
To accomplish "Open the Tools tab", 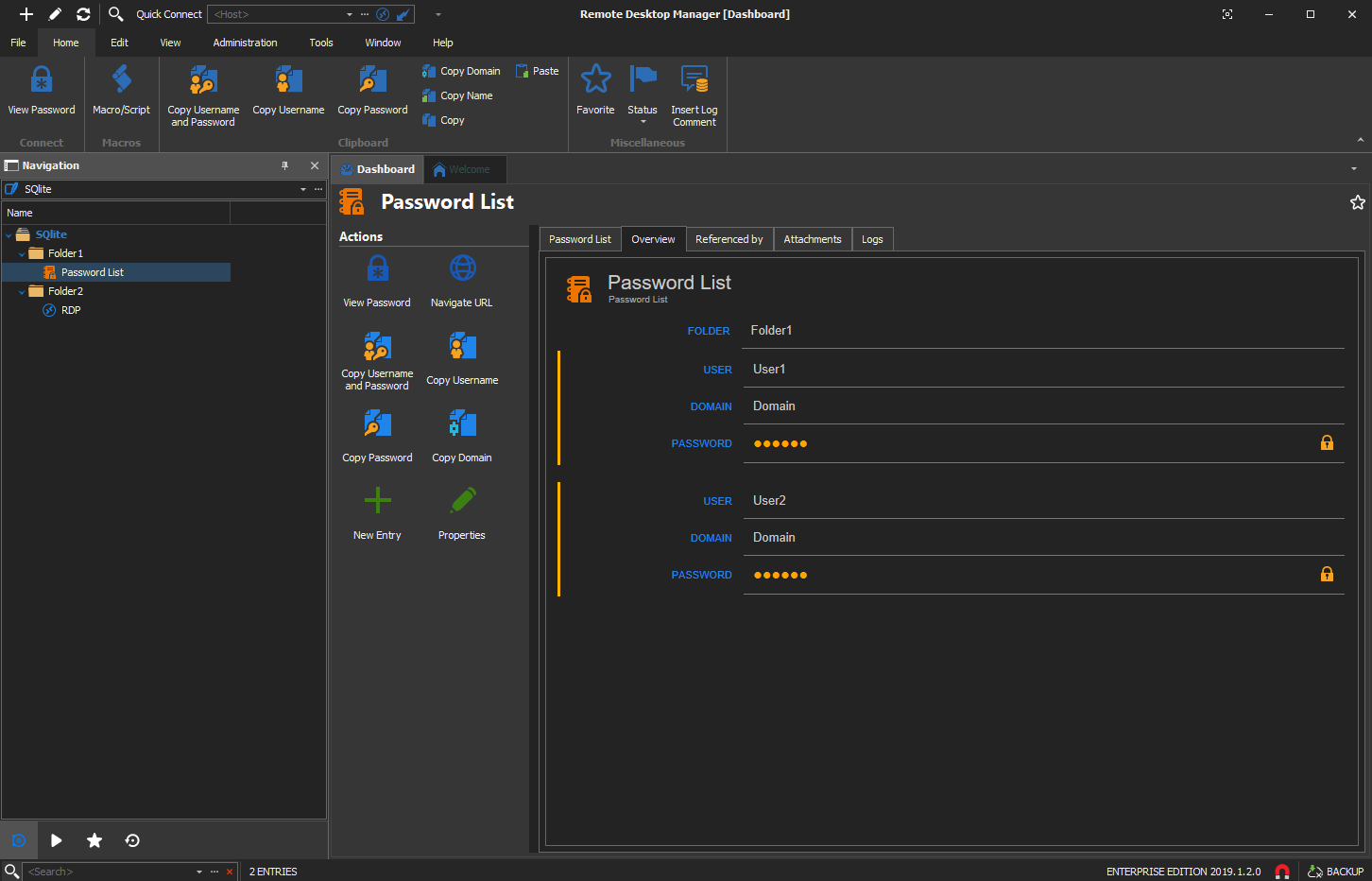I will [x=321, y=43].
